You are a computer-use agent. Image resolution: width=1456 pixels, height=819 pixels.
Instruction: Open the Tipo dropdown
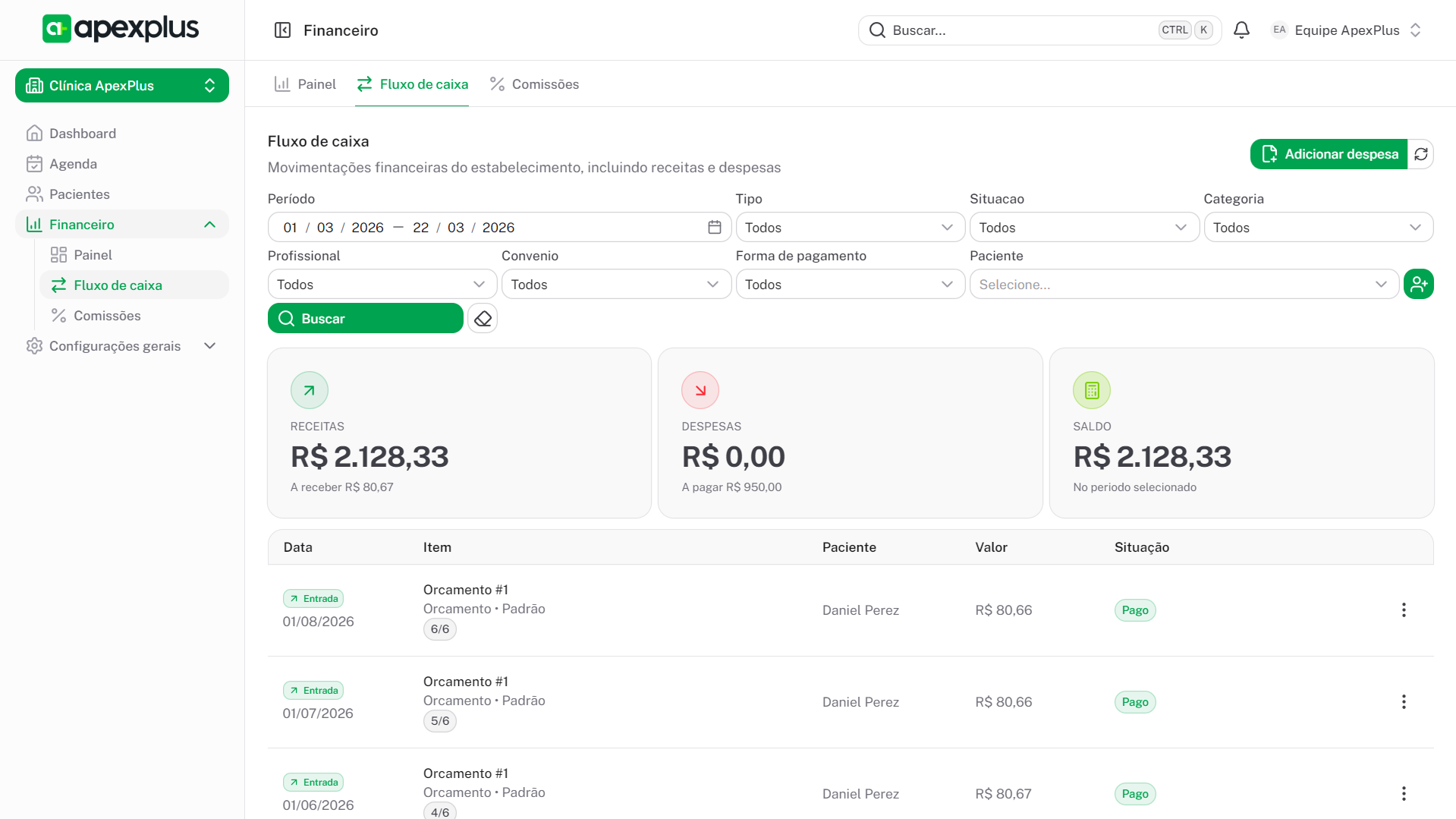point(849,228)
